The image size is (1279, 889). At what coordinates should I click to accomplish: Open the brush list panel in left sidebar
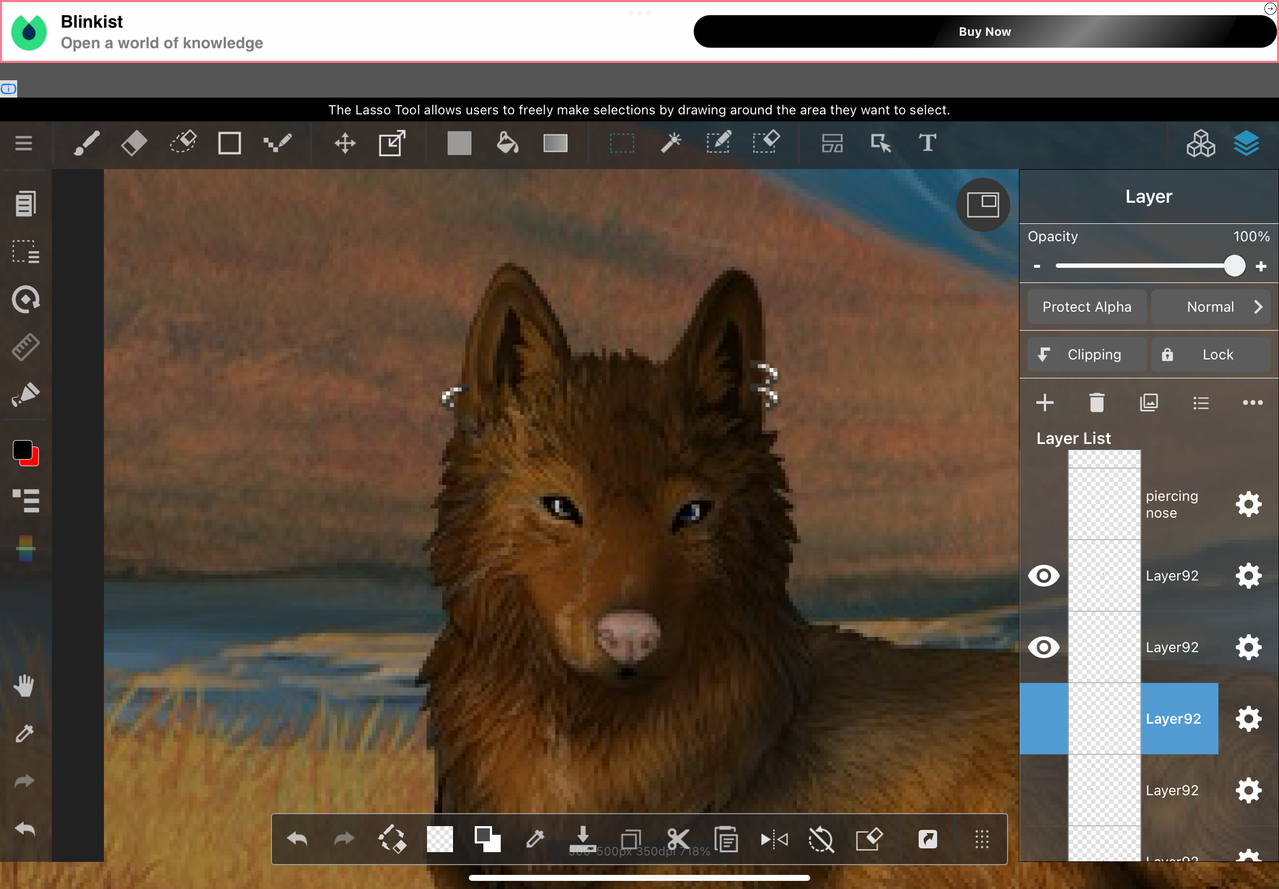[26, 500]
